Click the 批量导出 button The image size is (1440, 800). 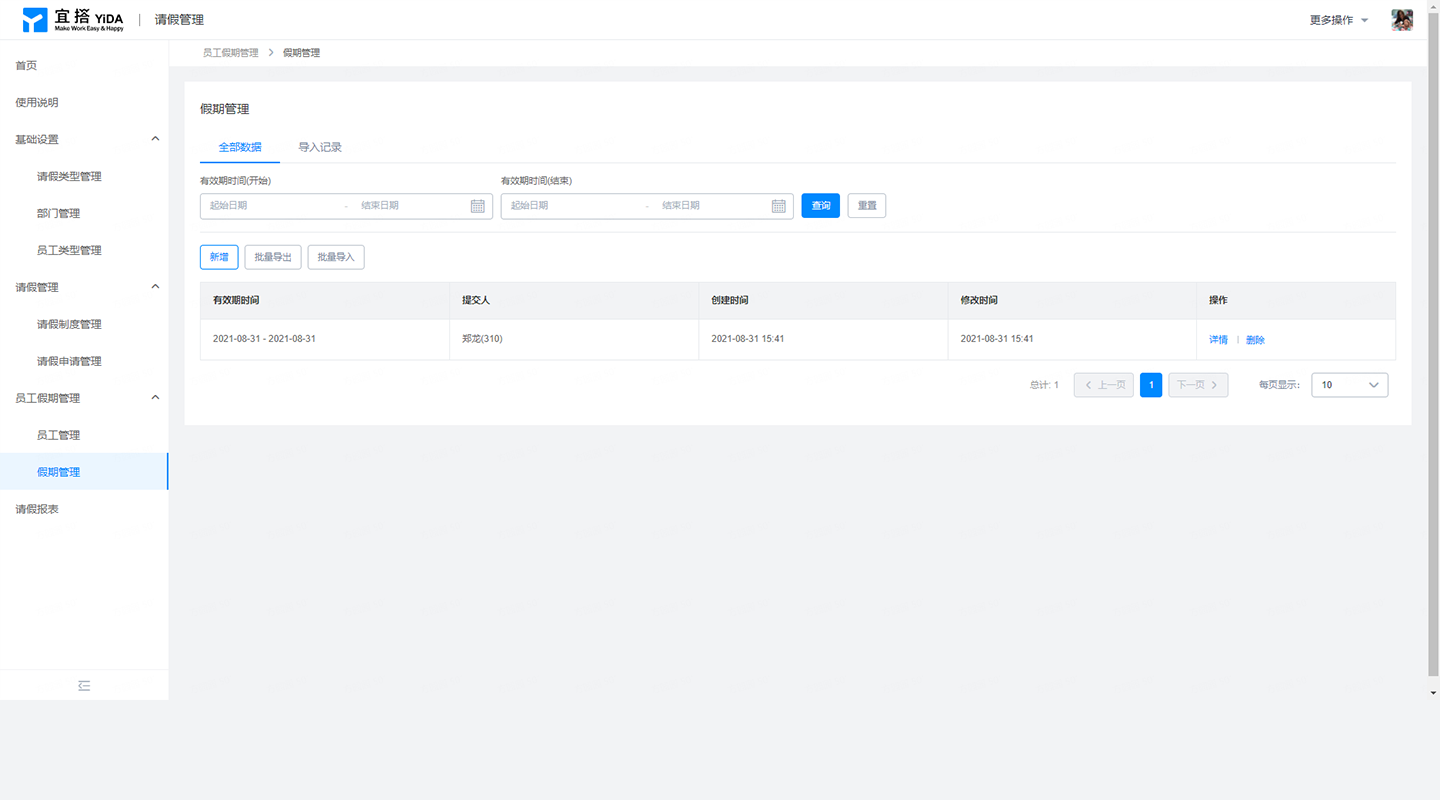[273, 257]
